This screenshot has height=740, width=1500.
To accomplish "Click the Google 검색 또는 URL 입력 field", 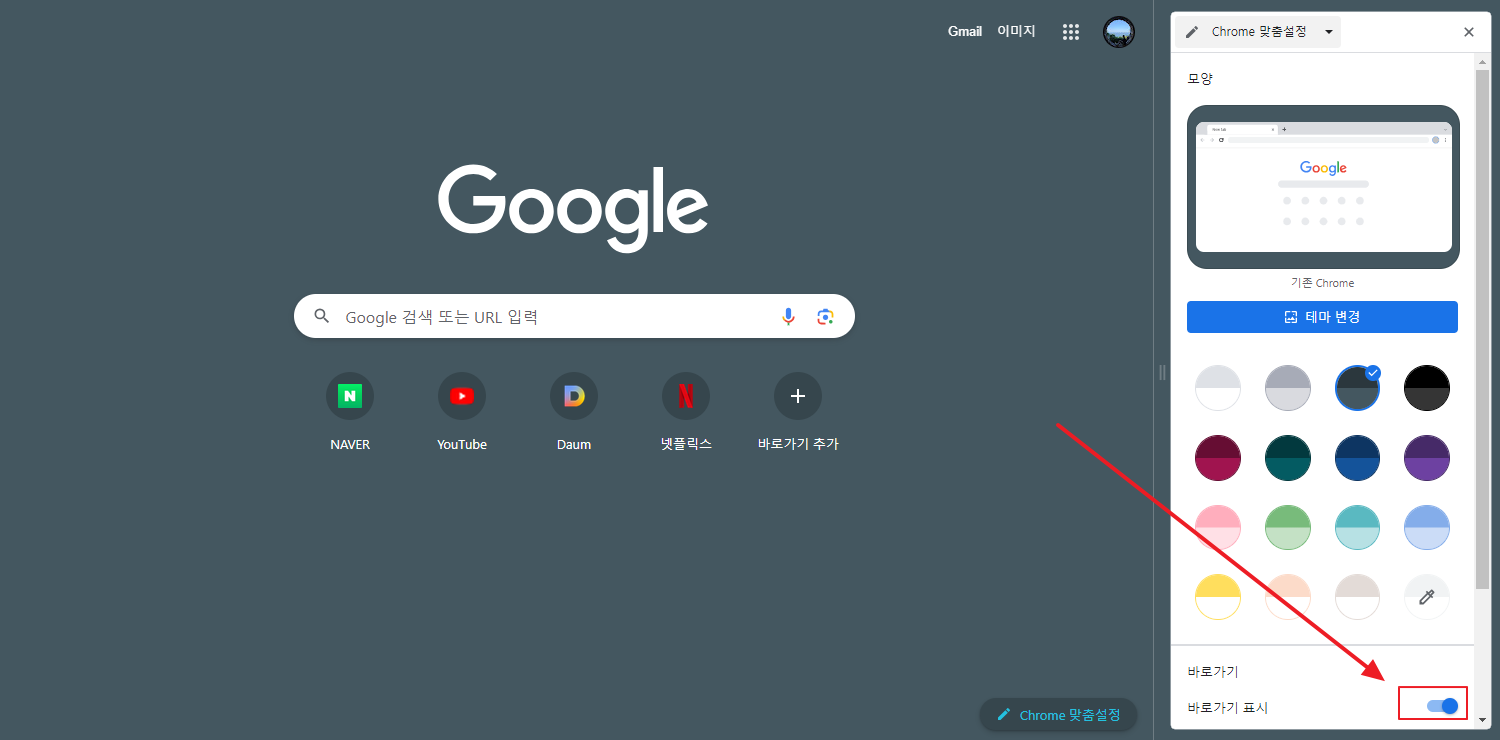I will click(x=574, y=316).
